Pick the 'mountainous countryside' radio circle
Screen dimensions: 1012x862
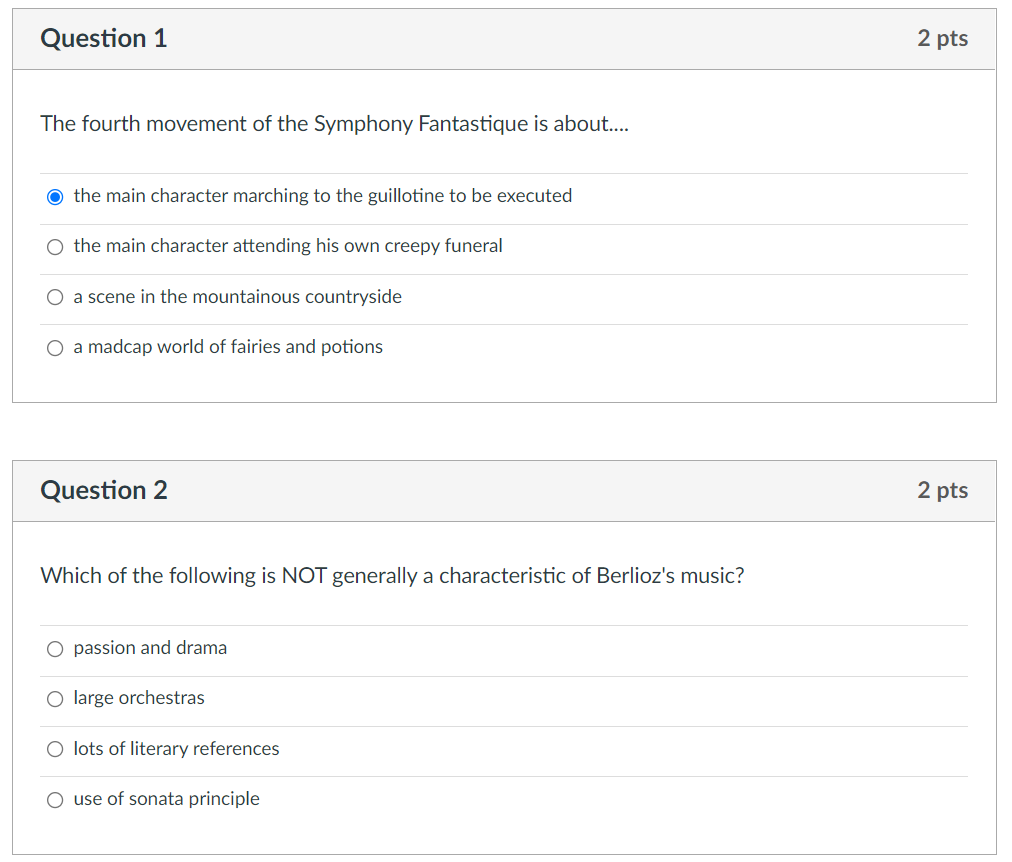tap(55, 297)
